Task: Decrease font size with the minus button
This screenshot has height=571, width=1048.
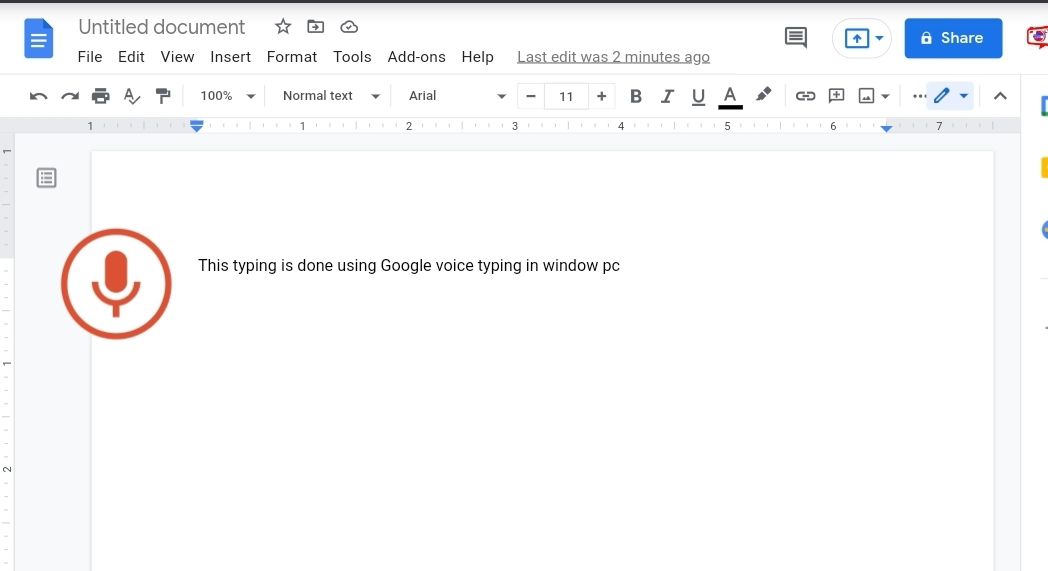Action: click(x=531, y=96)
